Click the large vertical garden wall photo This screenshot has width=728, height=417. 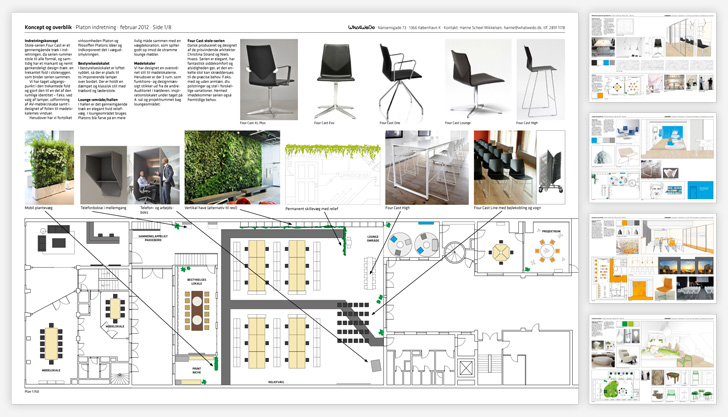(232, 167)
